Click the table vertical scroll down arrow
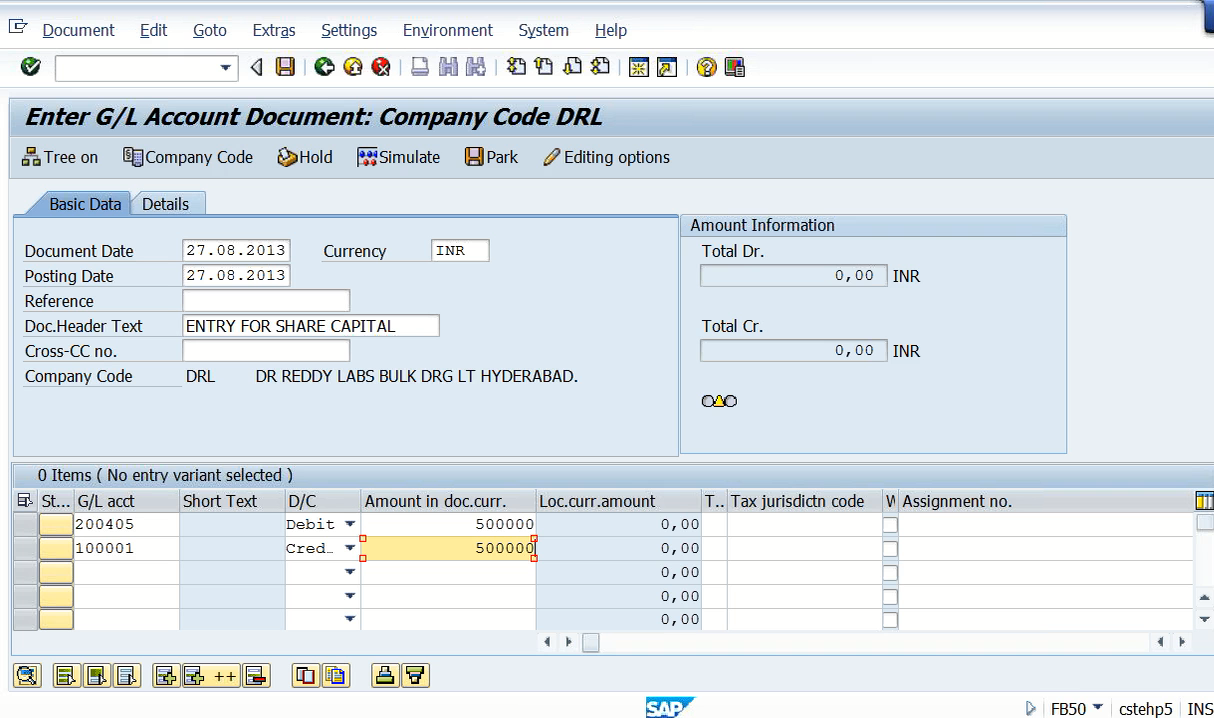 tap(1205, 620)
